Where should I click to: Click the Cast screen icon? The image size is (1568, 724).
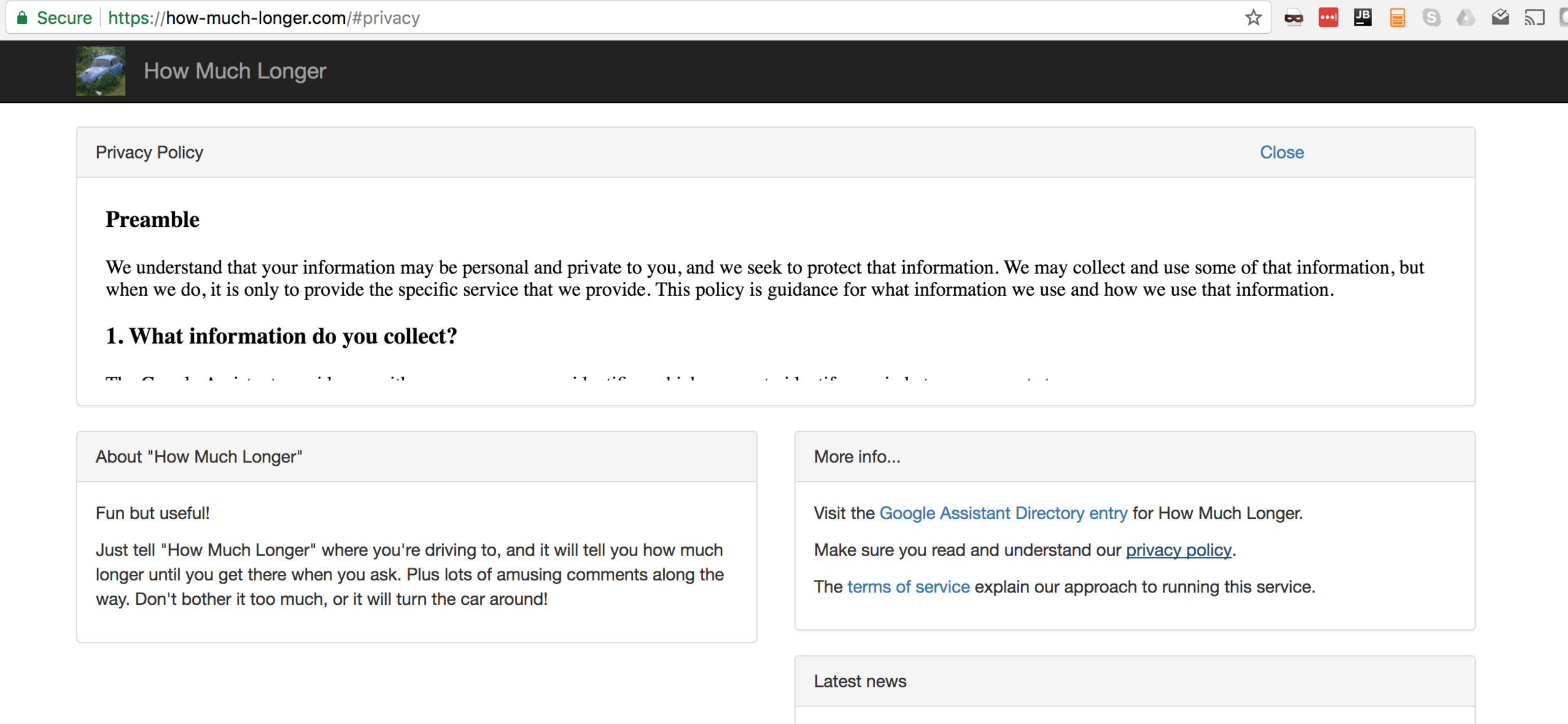coord(1534,18)
